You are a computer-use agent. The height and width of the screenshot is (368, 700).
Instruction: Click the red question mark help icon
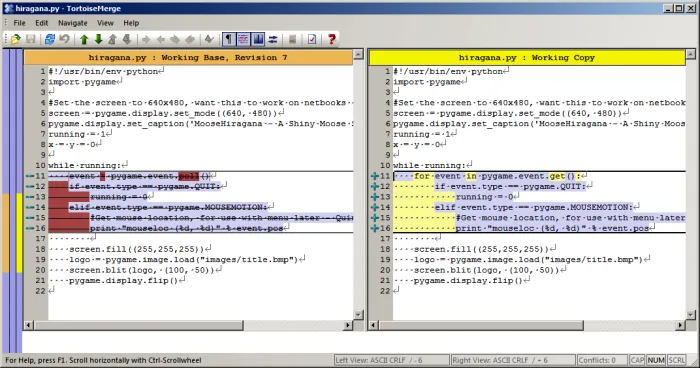pos(331,39)
